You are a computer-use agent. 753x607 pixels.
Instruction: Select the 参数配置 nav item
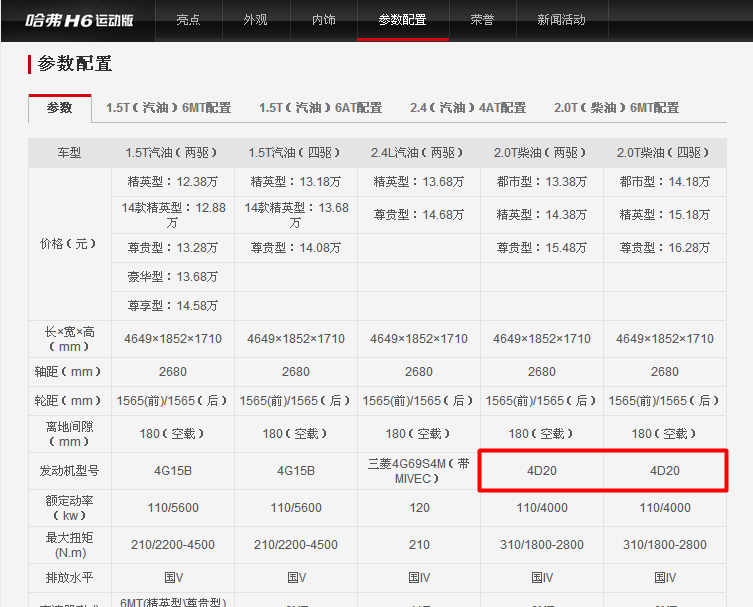point(402,20)
